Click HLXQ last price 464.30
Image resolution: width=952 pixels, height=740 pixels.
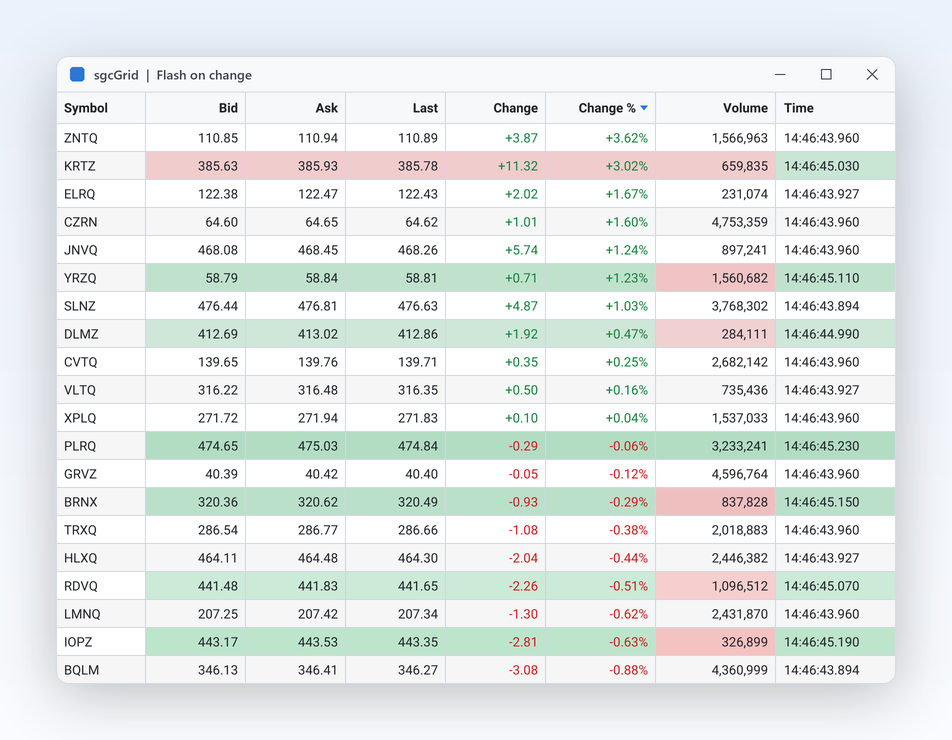396,558
